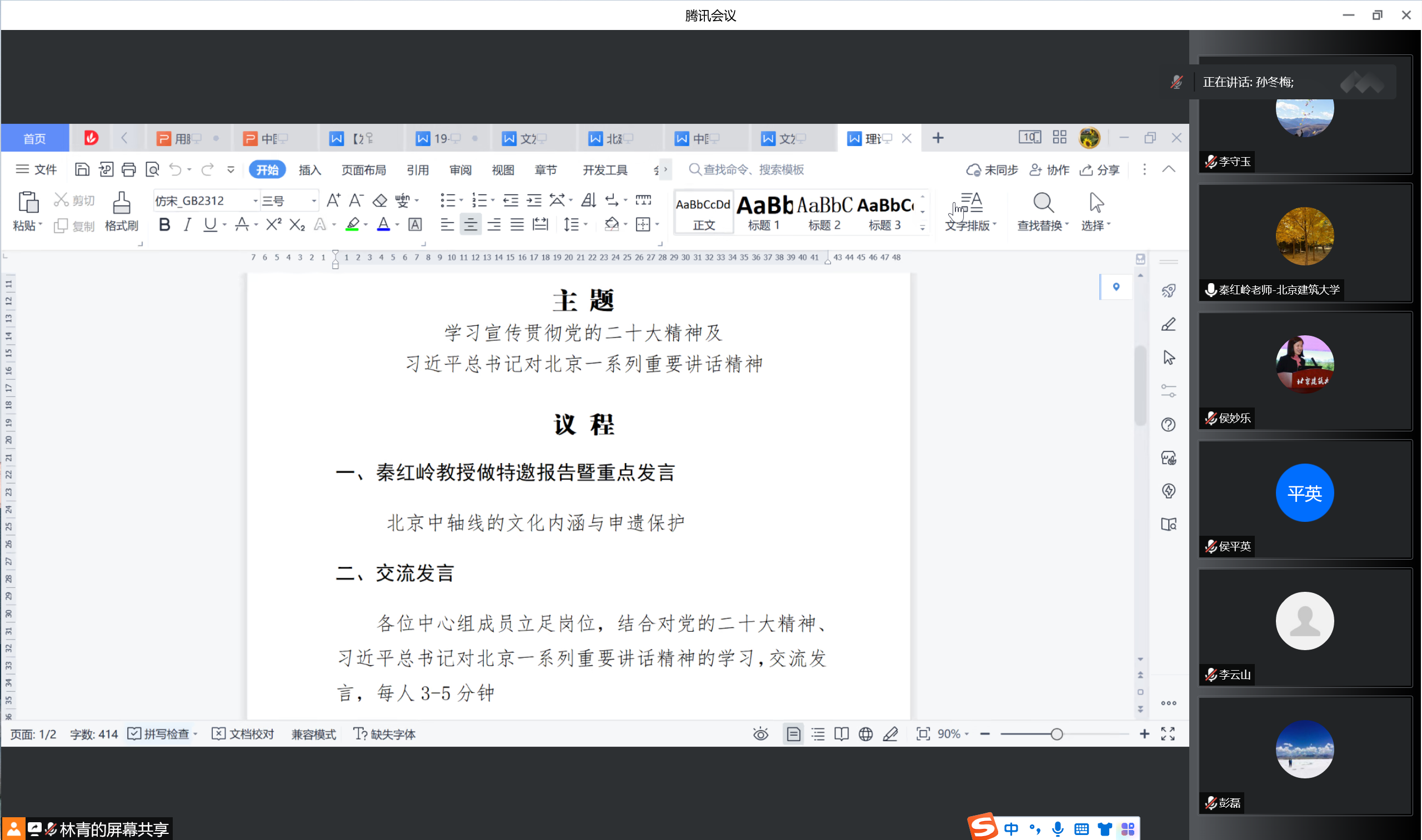Switch to the Page Layout (页面布局) tab
The height and width of the screenshot is (840, 1422).
(x=364, y=170)
